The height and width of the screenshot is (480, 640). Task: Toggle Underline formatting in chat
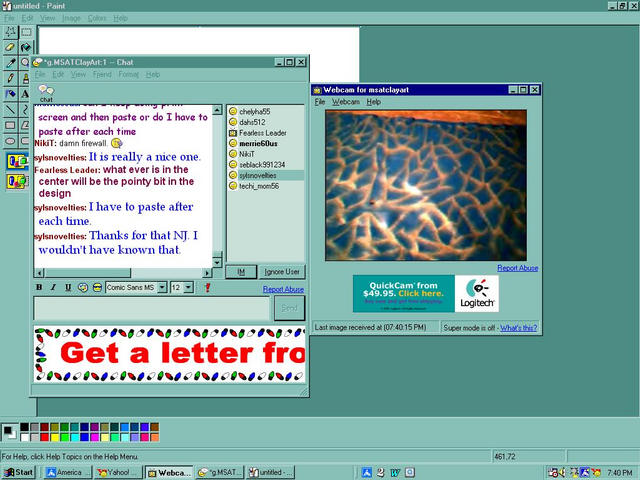pos(68,287)
